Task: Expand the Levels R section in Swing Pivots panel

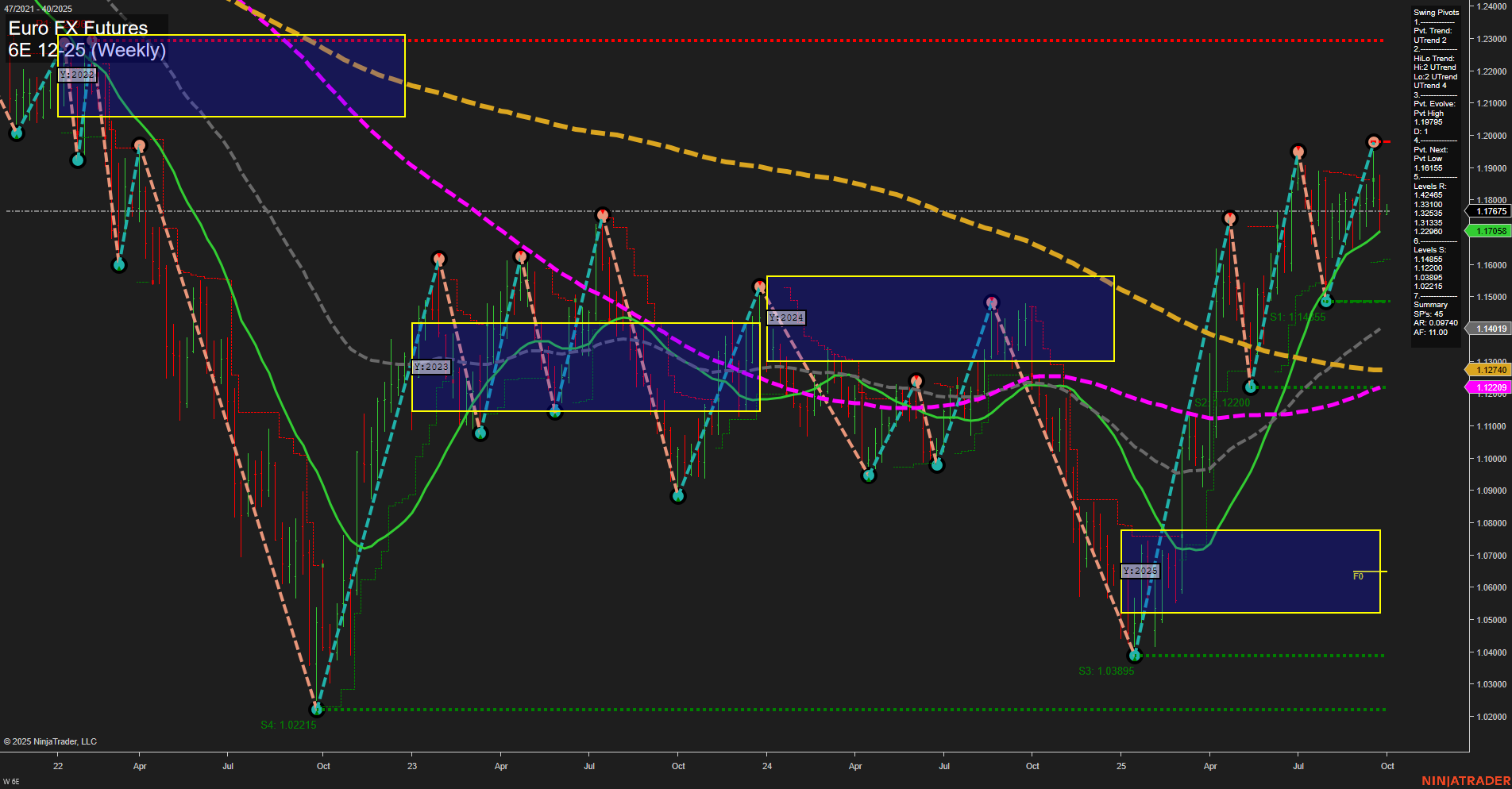Action: [x=1423, y=185]
